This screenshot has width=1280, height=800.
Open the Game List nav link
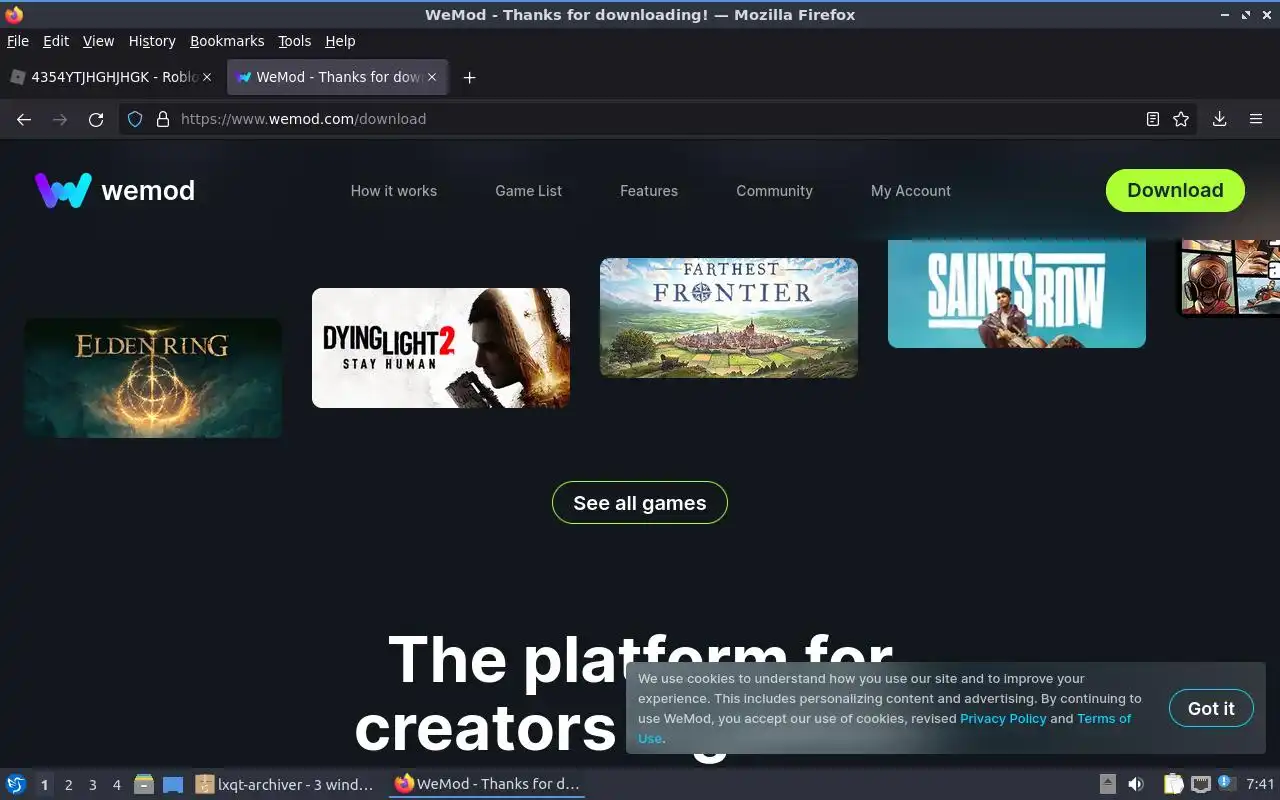(x=529, y=191)
